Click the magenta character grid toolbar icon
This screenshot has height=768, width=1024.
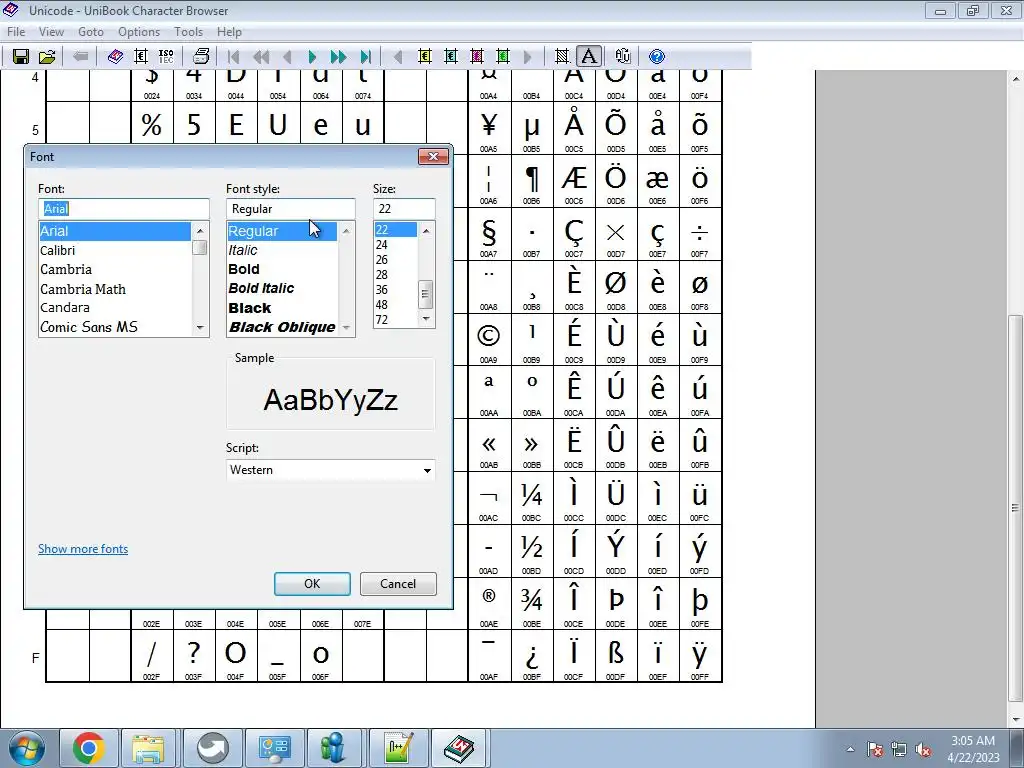[477, 57]
